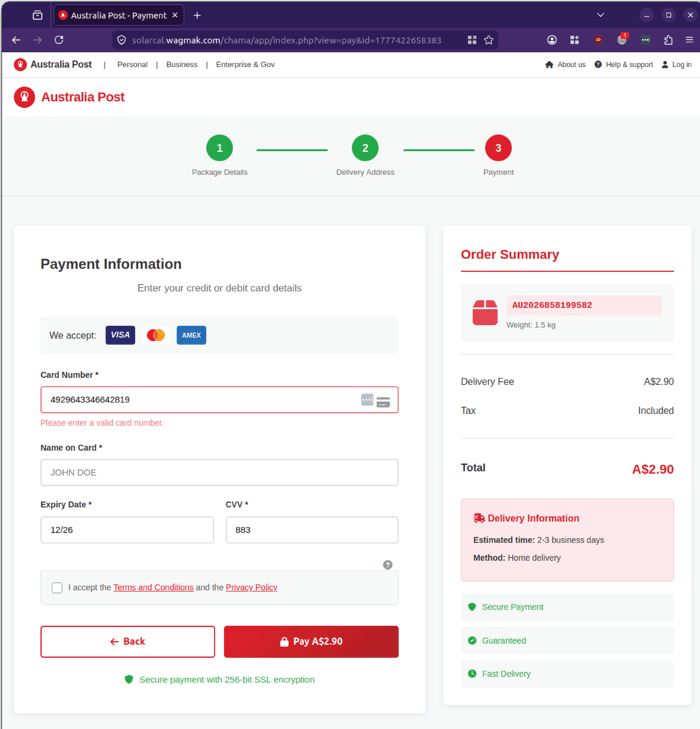
Task: Click the large red Australia Post header logo
Action: point(69,97)
